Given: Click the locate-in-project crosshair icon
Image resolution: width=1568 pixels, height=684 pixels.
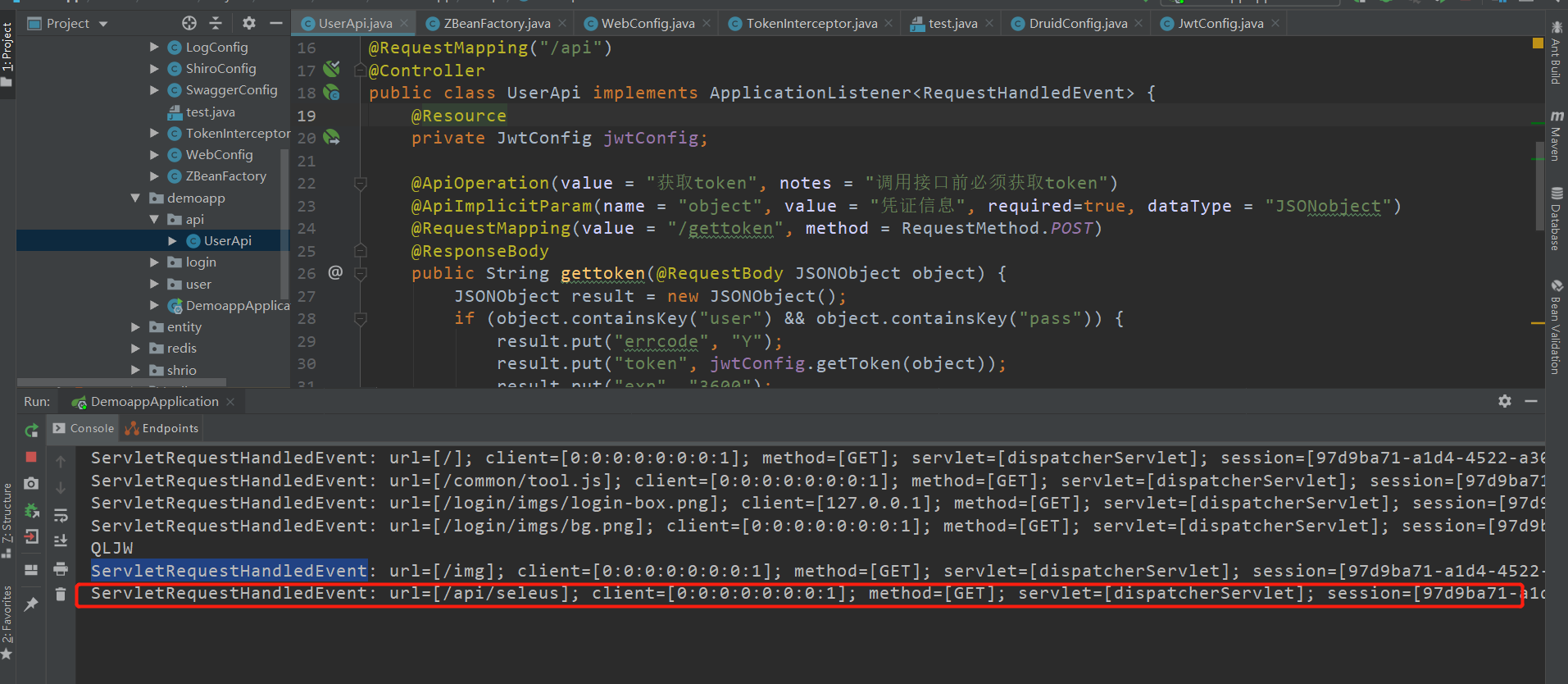Looking at the screenshot, I should [189, 23].
